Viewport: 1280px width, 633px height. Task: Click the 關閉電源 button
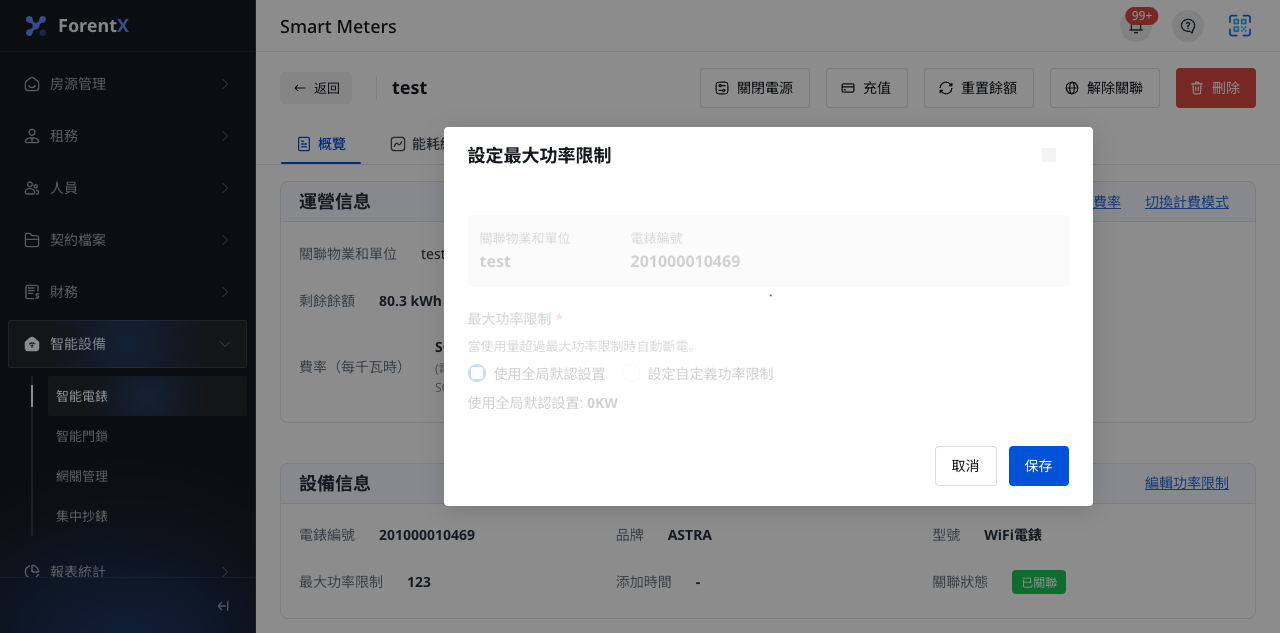tap(755, 88)
